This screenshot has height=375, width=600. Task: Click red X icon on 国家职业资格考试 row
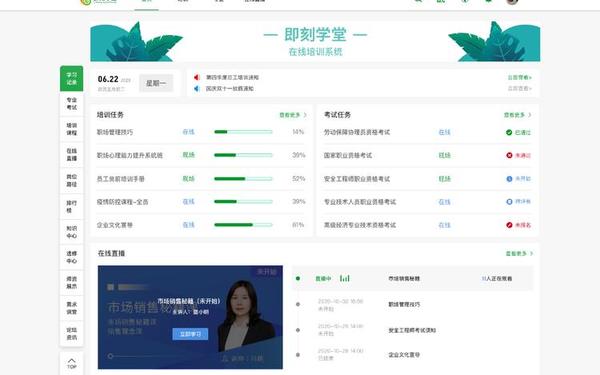tap(509, 155)
